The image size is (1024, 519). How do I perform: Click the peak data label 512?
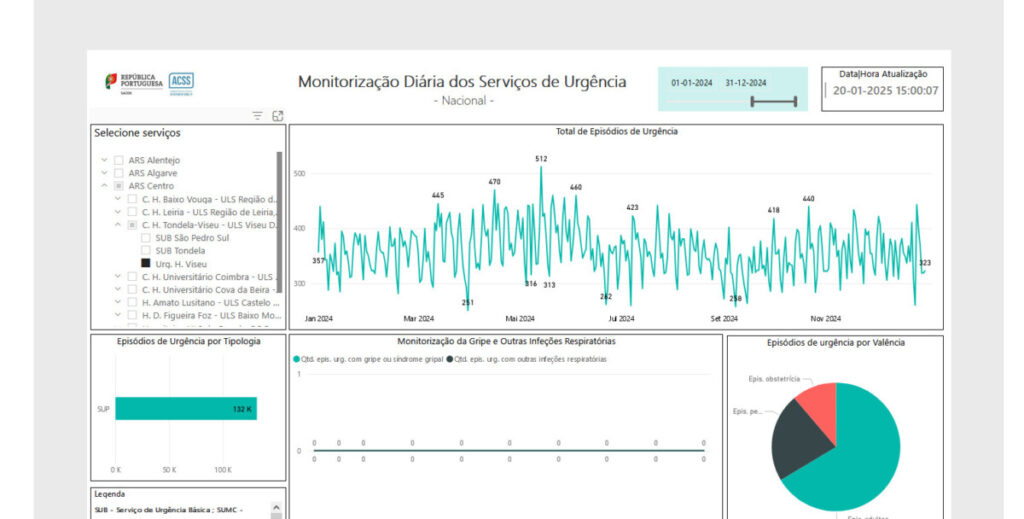(541, 159)
